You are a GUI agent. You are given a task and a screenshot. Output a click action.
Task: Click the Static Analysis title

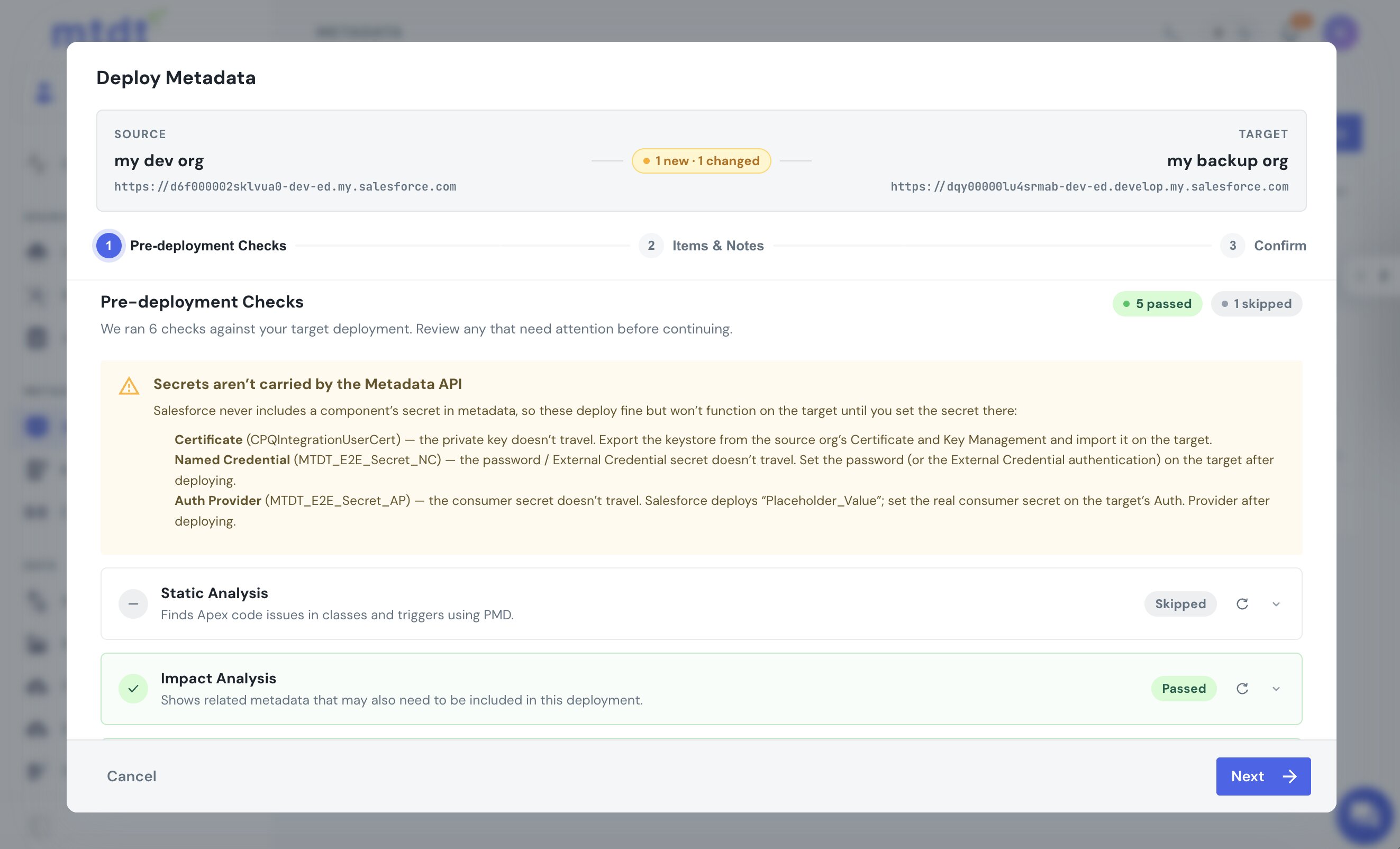tap(214, 593)
